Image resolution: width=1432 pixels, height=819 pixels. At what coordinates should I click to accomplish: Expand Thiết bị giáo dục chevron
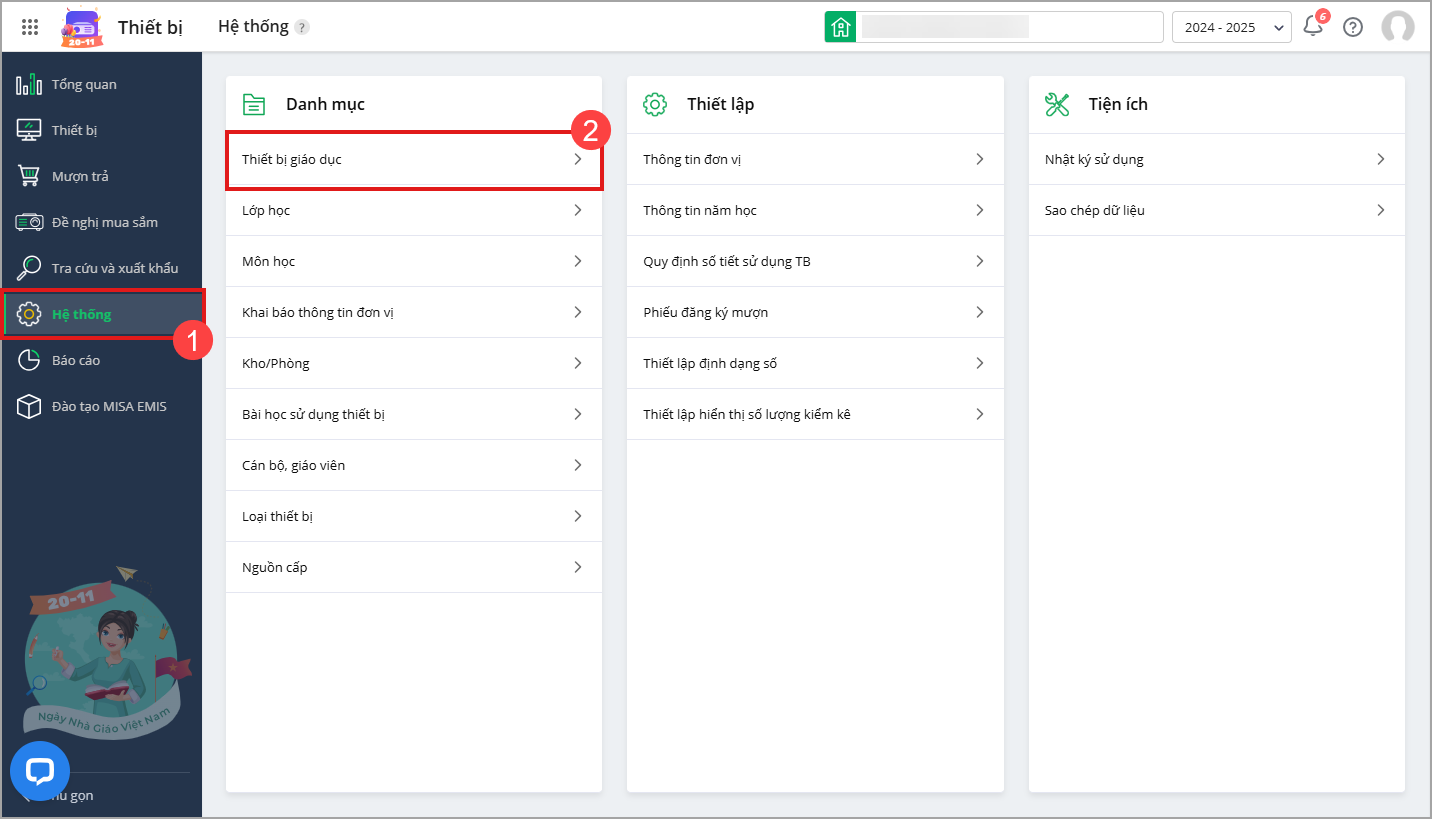[x=577, y=159]
